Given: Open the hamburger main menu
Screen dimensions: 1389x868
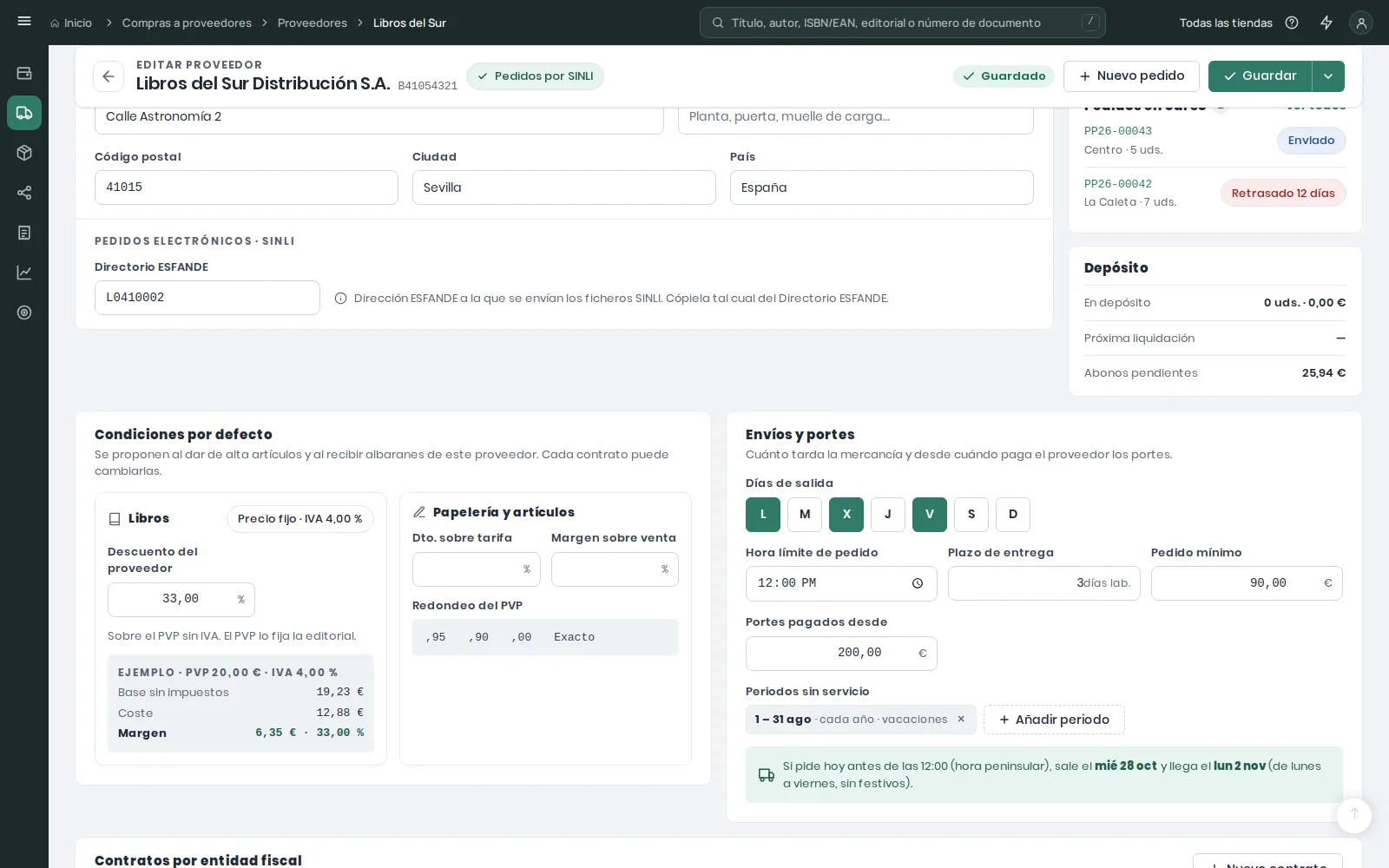Looking at the screenshot, I should [24, 22].
